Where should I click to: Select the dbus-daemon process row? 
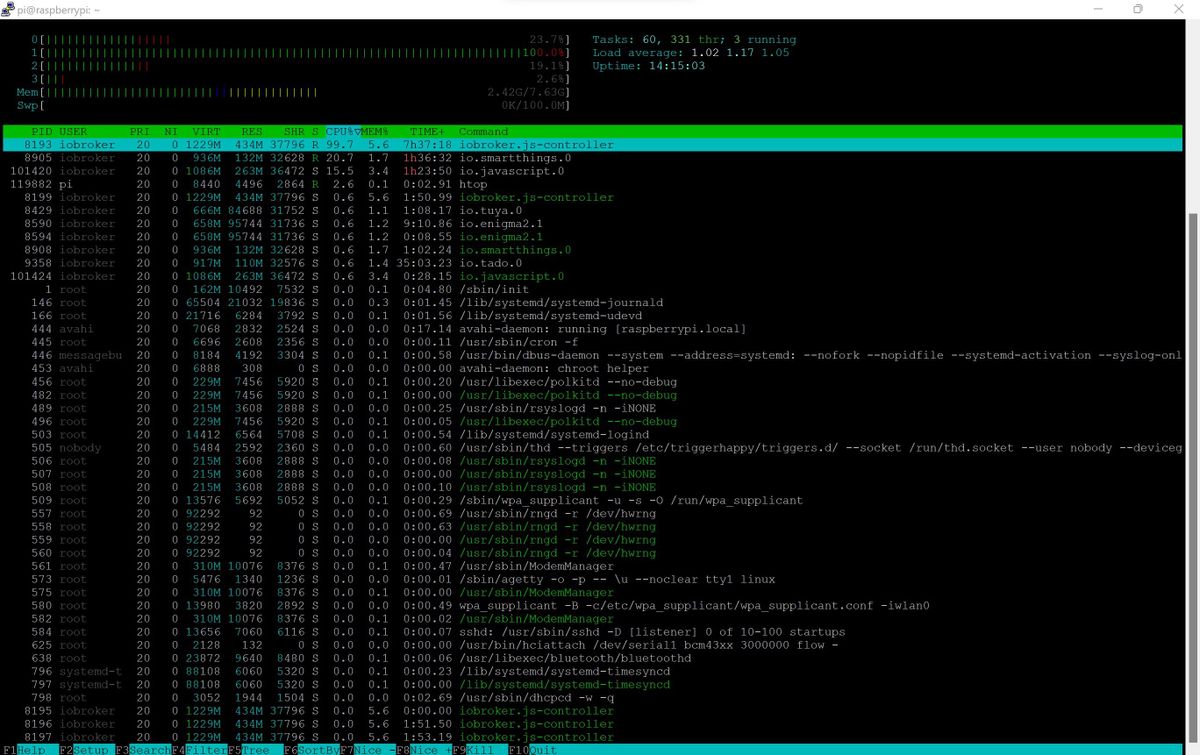pyautogui.click(x=592, y=355)
